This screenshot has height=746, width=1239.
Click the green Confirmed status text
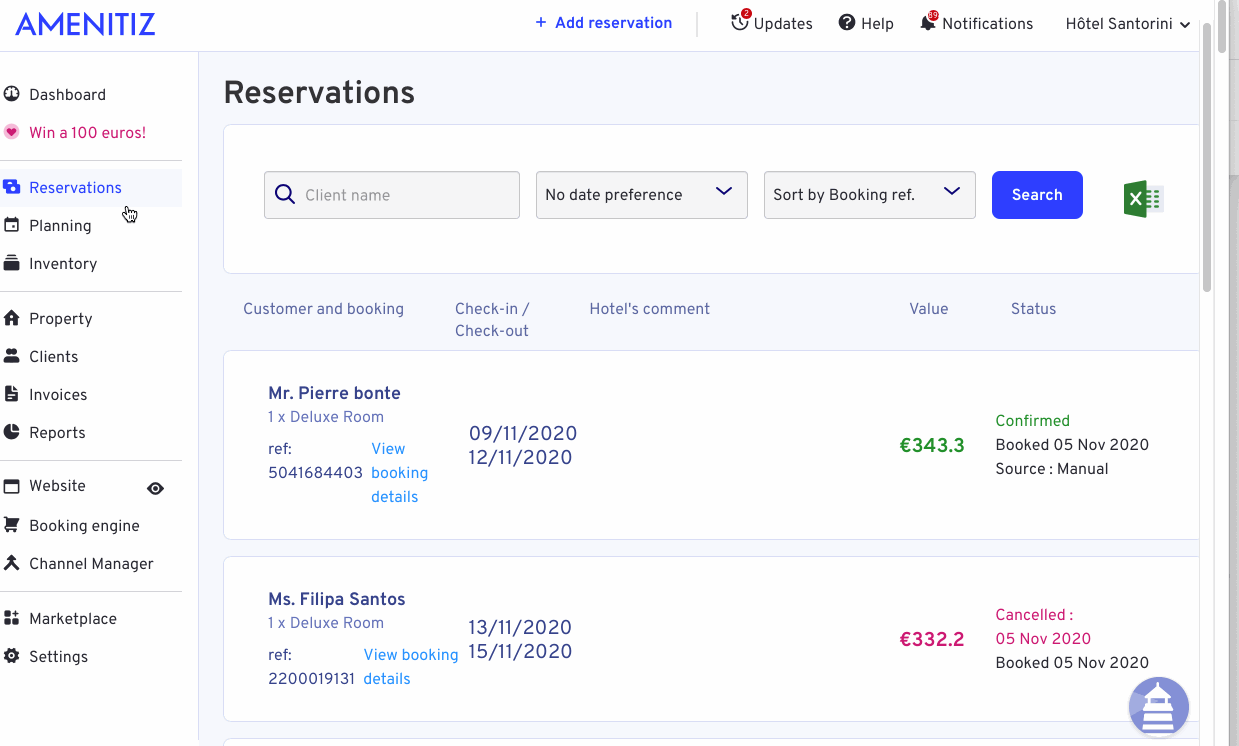point(1033,421)
